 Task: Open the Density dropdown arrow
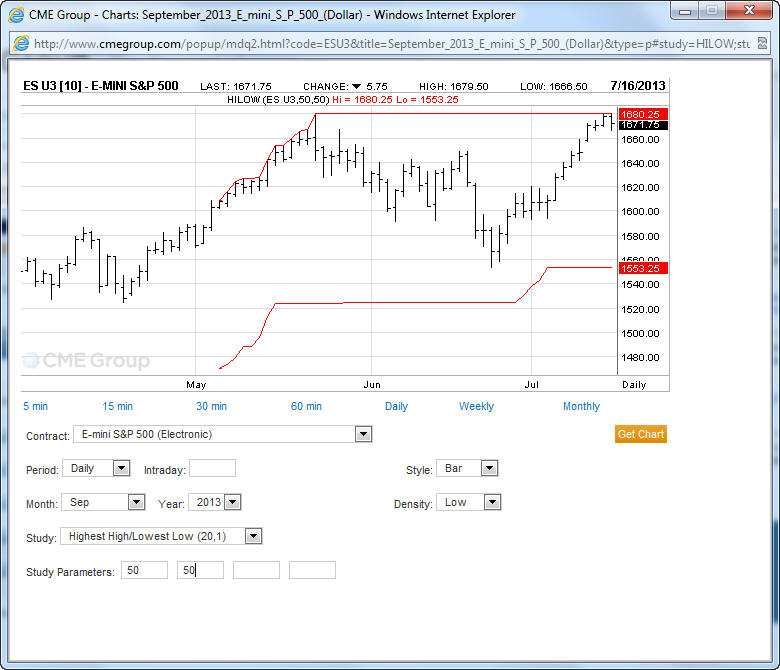click(492, 502)
